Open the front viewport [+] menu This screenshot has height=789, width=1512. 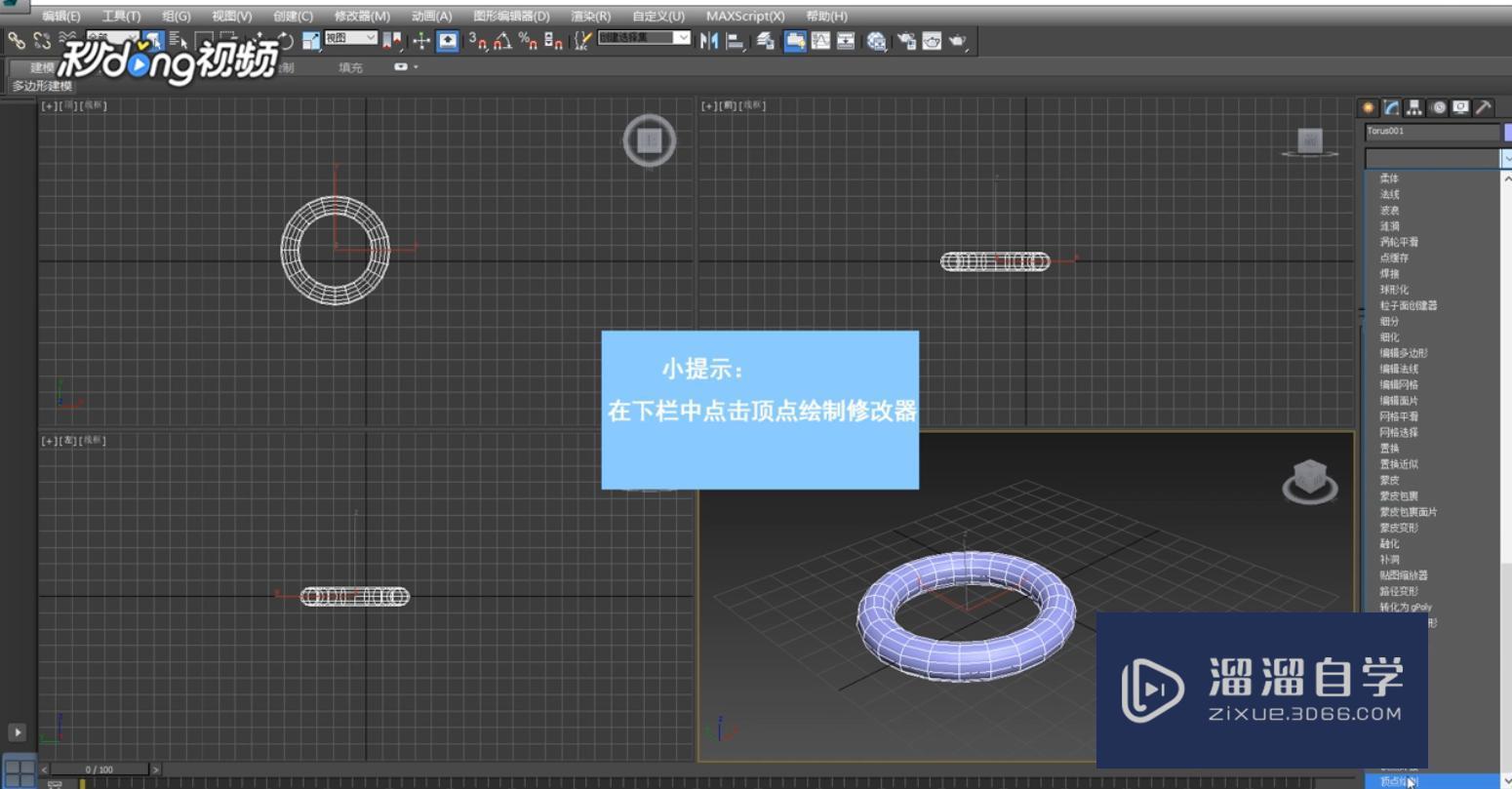[x=709, y=105]
